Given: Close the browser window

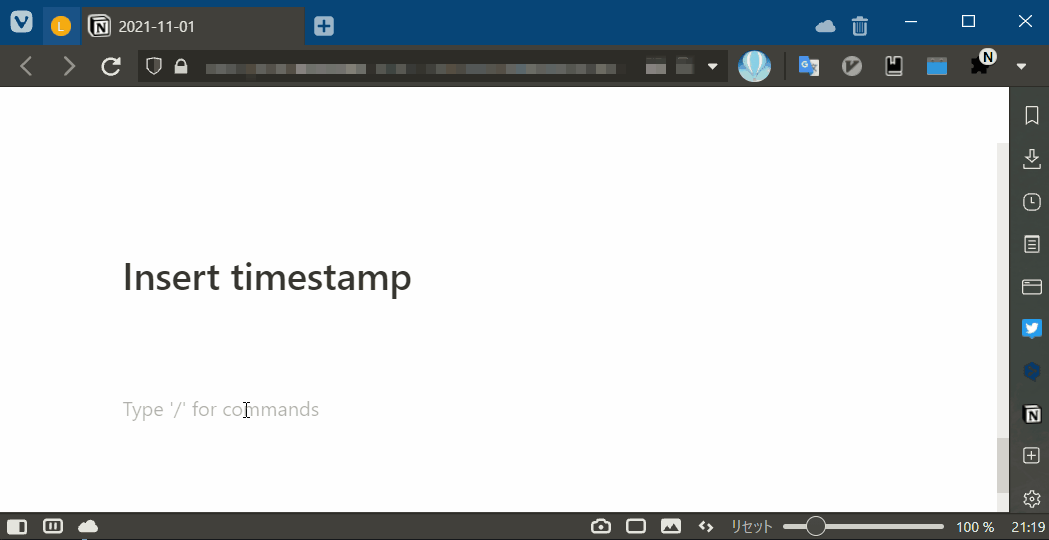Looking at the screenshot, I should 1025,21.
